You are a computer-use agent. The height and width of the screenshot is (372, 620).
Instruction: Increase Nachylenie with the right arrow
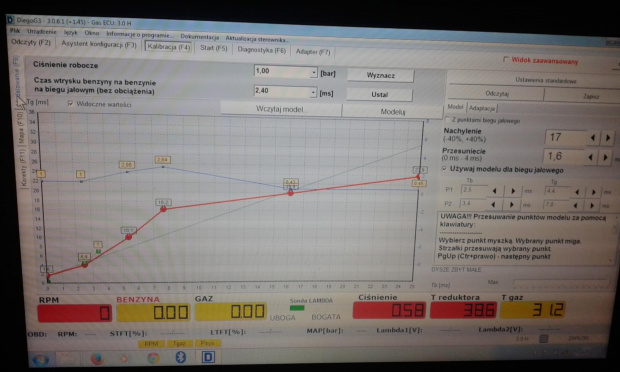pos(608,138)
